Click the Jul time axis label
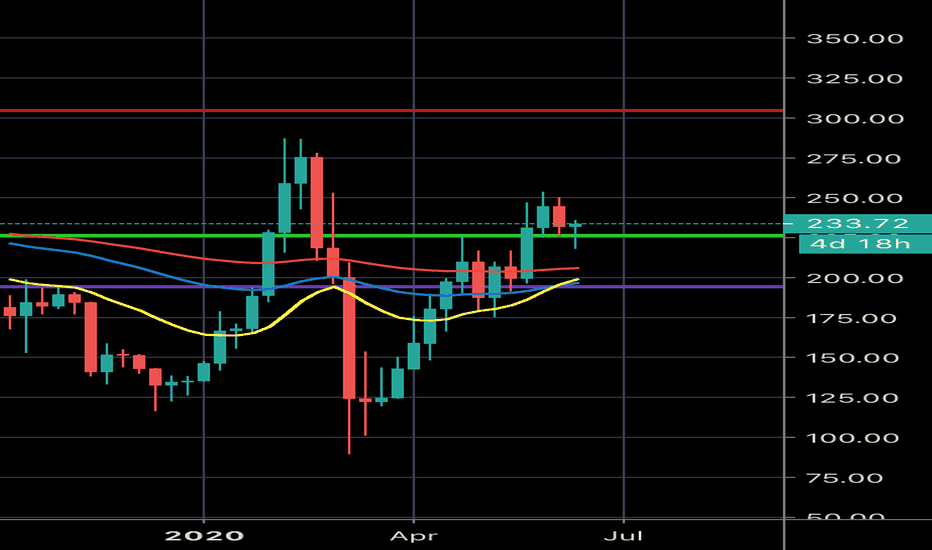Image resolution: width=932 pixels, height=550 pixels. (623, 536)
